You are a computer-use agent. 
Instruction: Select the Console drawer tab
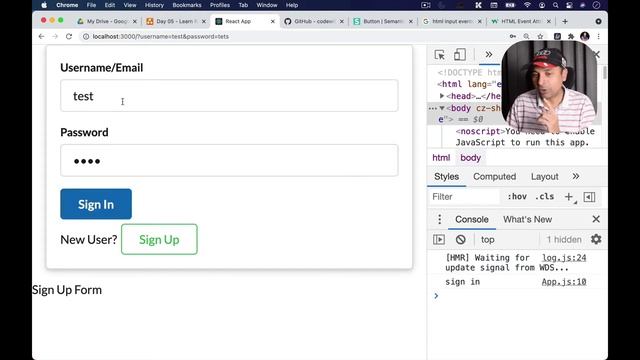(472, 220)
